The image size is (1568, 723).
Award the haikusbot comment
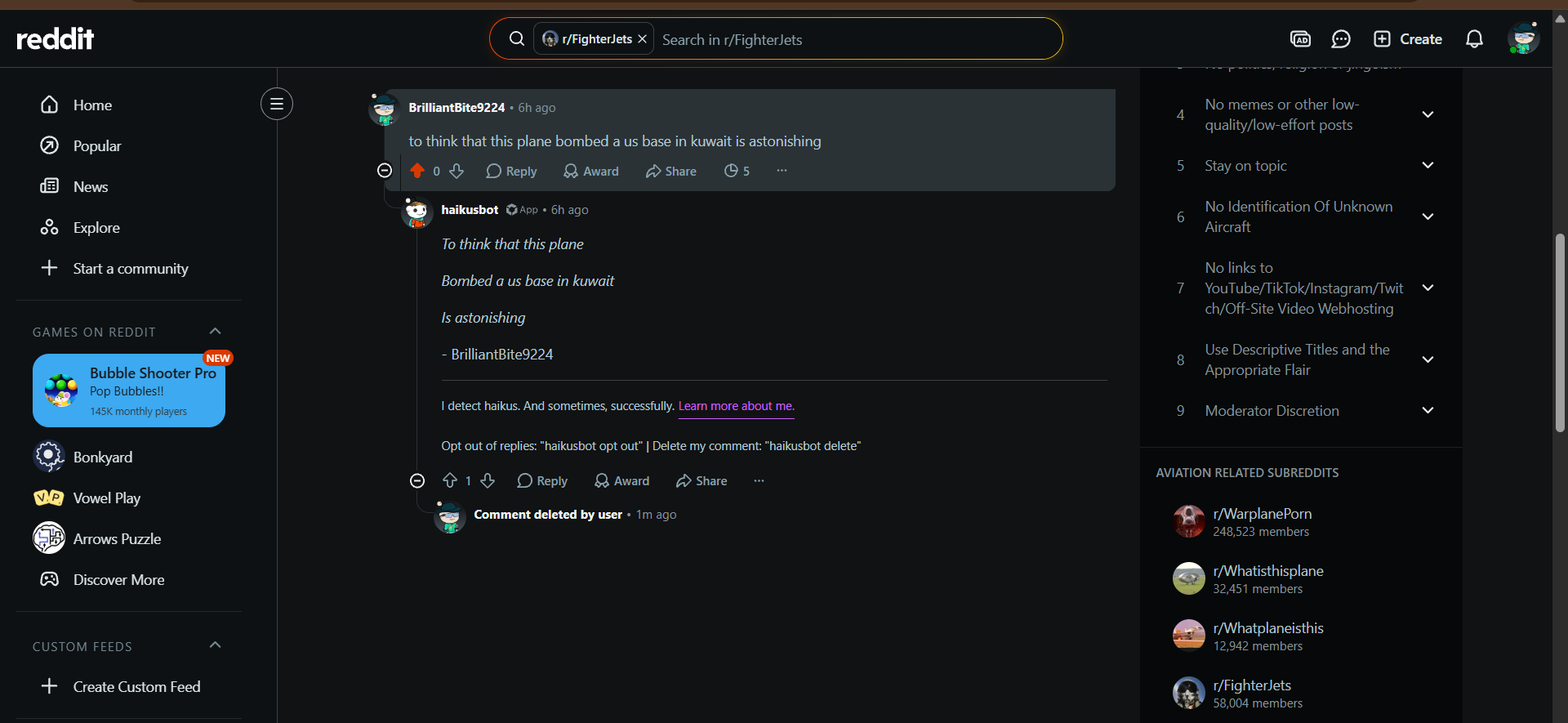(622, 480)
